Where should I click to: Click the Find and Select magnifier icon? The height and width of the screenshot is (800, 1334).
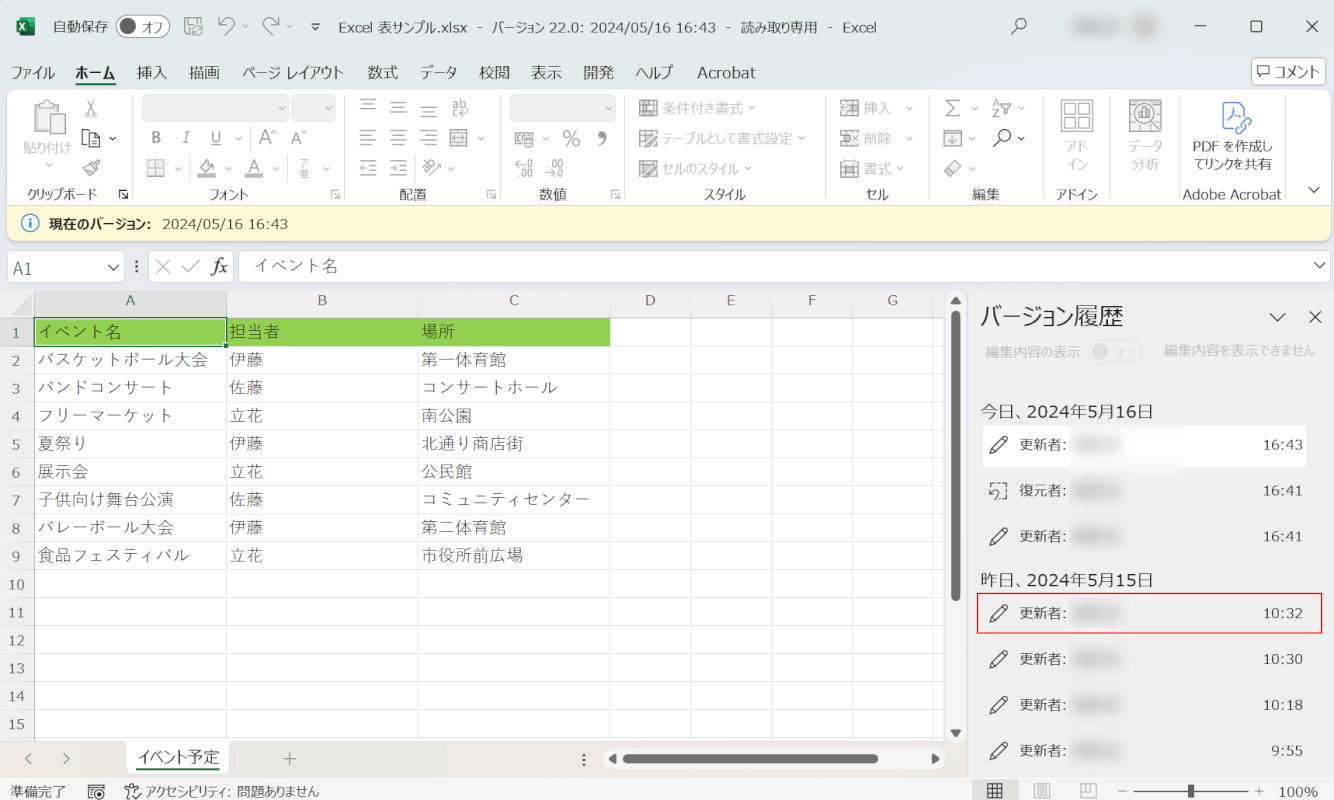pos(1003,138)
